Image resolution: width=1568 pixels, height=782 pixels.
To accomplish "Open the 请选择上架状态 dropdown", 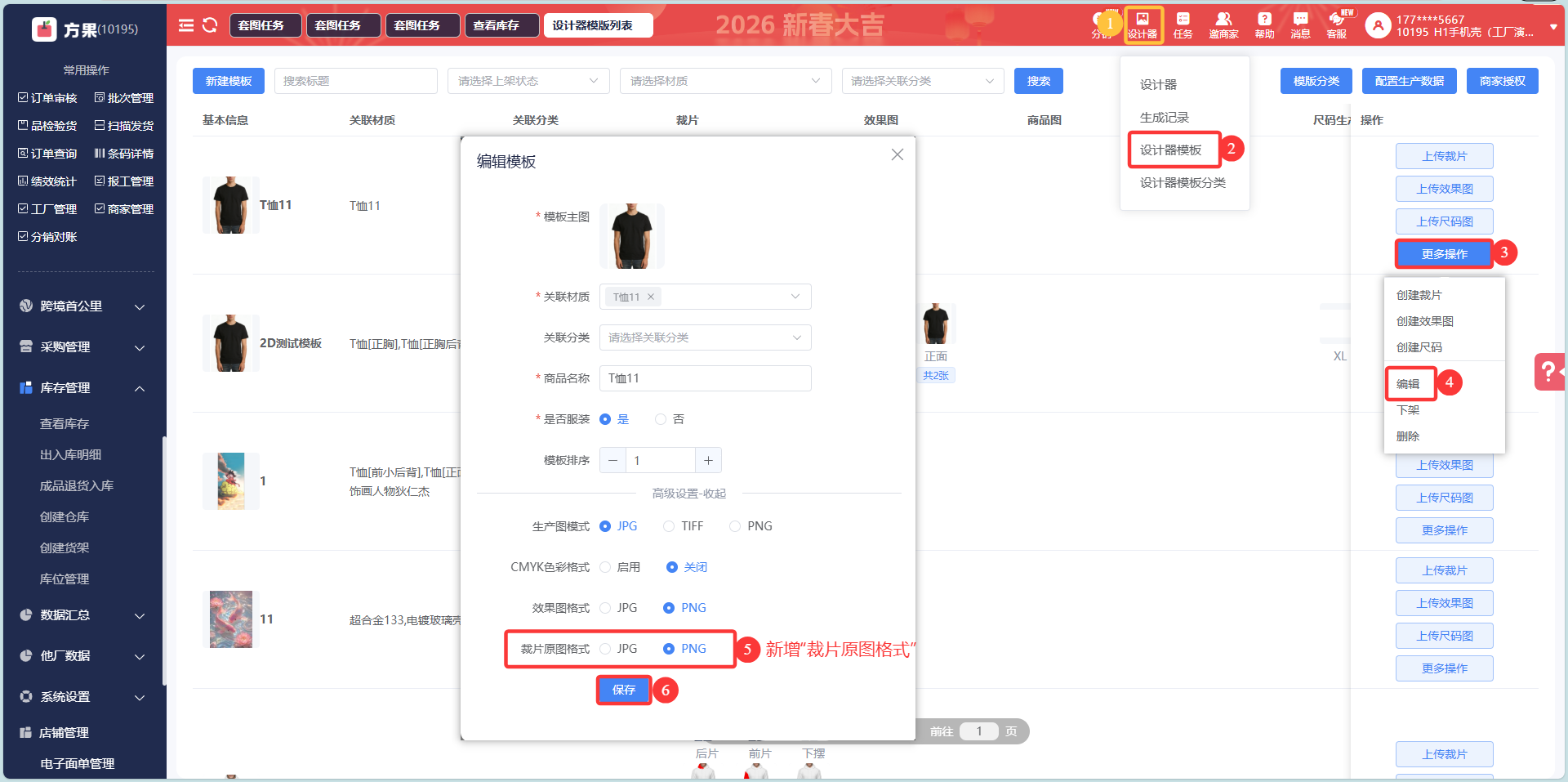I will pos(528,81).
